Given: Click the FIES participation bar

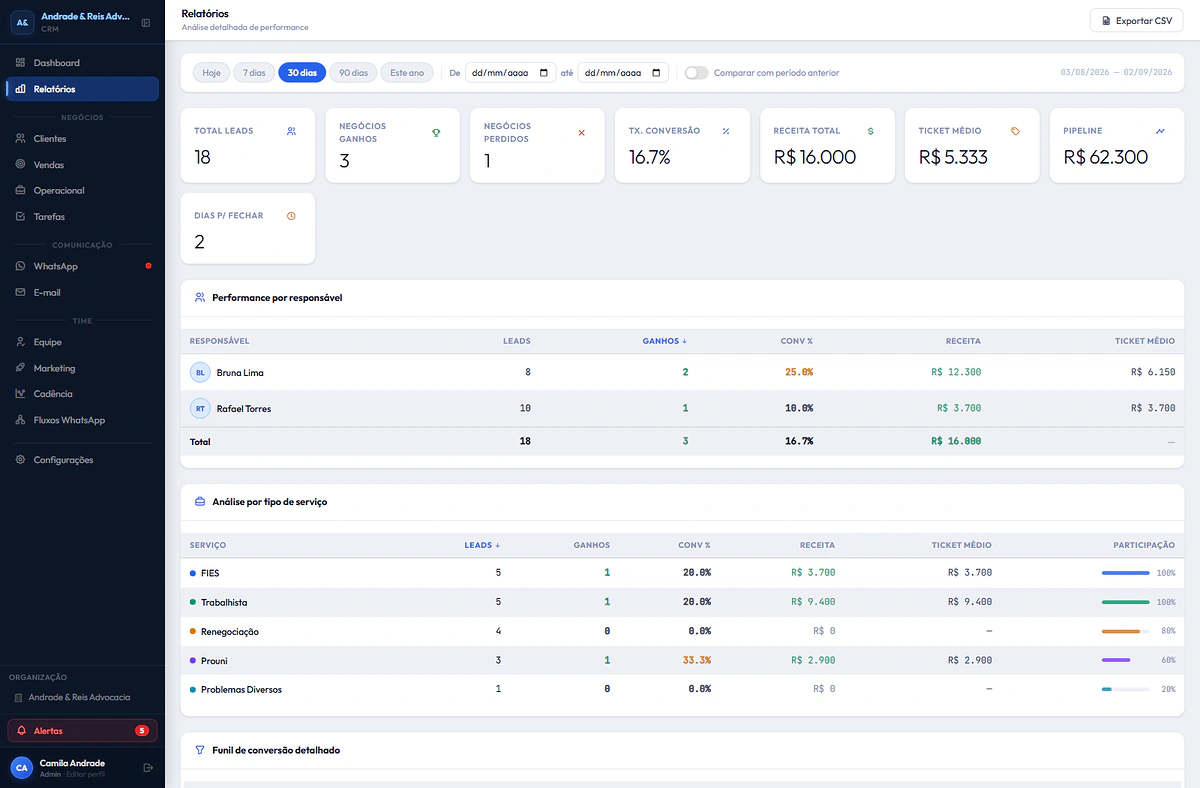Looking at the screenshot, I should 1125,573.
